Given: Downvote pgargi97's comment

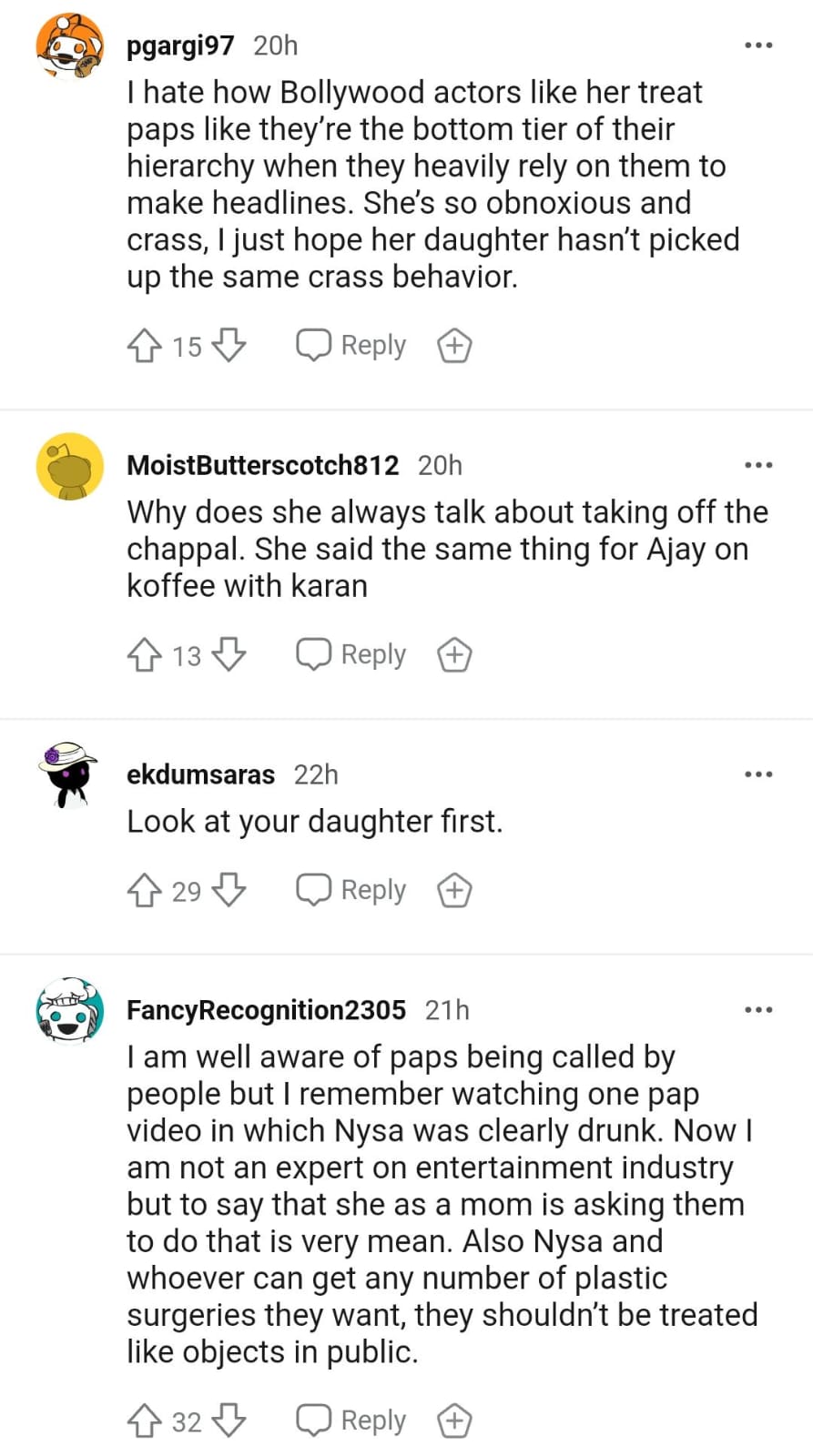Looking at the screenshot, I should pyautogui.click(x=229, y=346).
